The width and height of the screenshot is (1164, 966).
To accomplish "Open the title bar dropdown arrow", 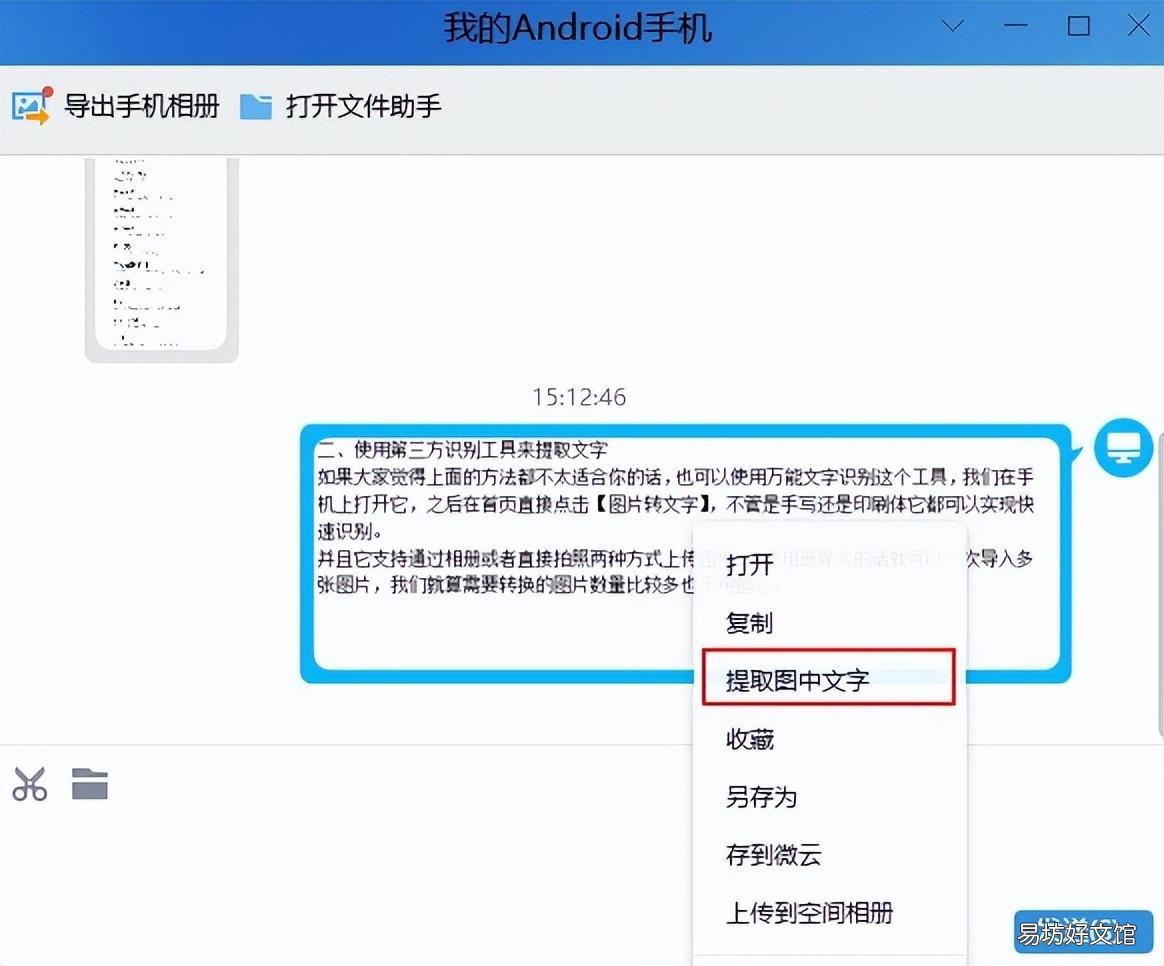I will (952, 26).
